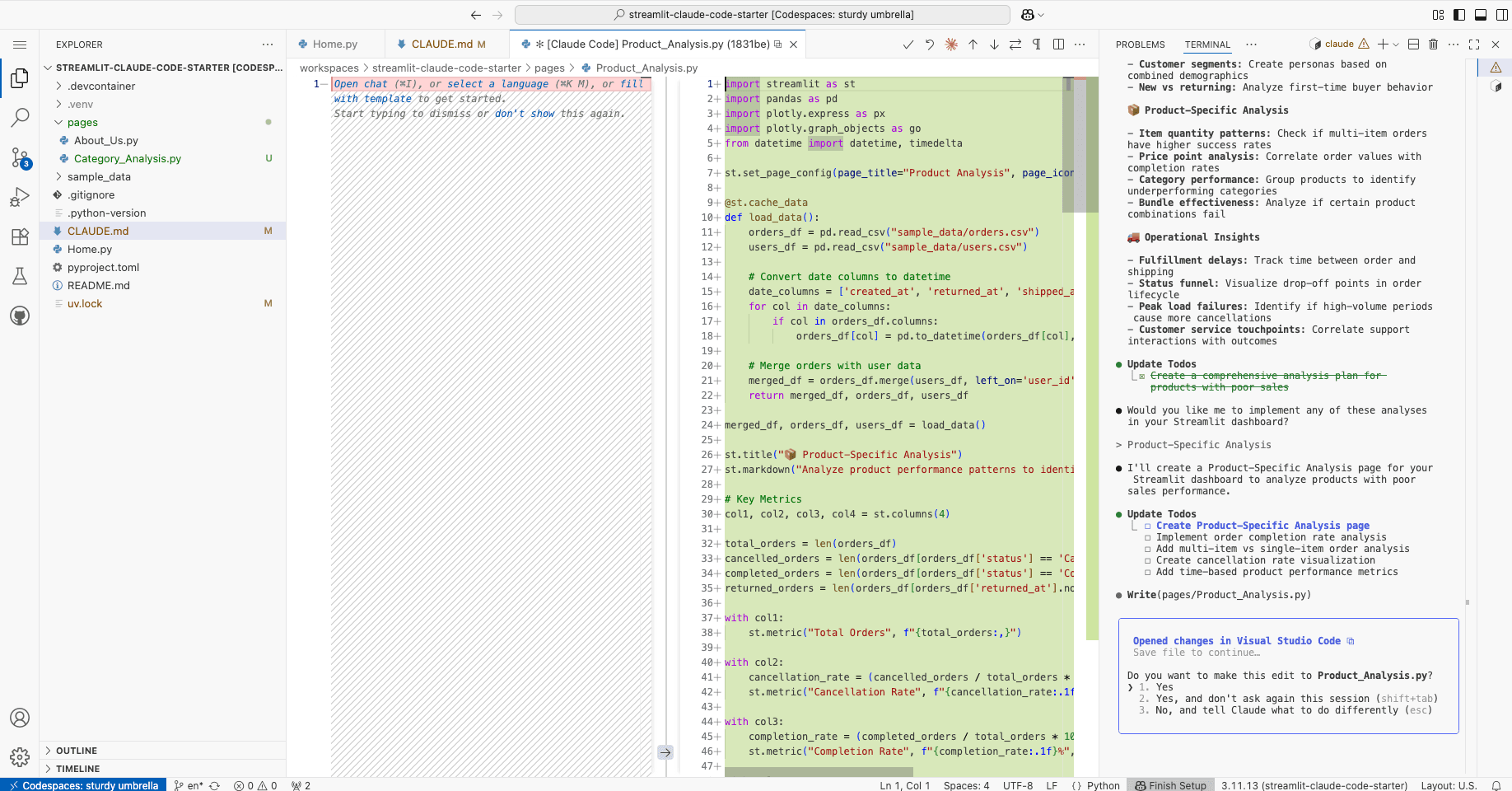Click Finish Setup in status bar
This screenshot has height=791, width=1512.
[1170, 785]
